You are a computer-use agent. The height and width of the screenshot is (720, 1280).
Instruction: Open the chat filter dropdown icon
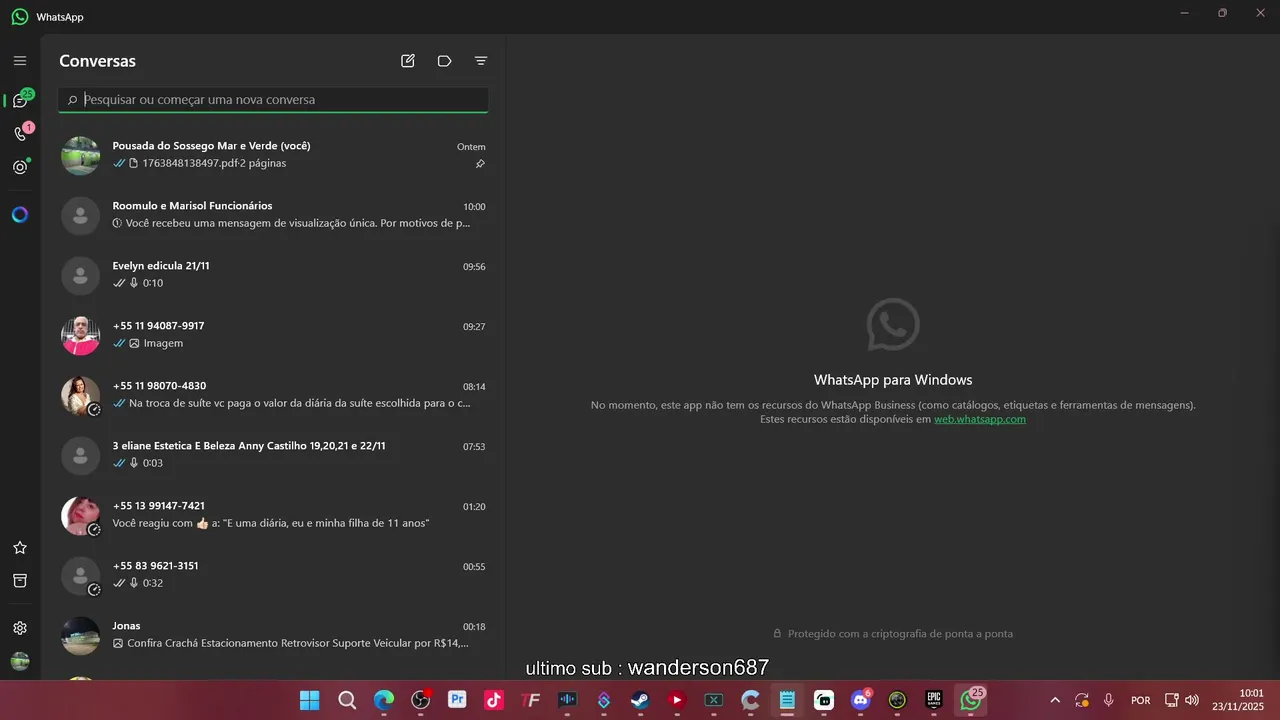[481, 61]
